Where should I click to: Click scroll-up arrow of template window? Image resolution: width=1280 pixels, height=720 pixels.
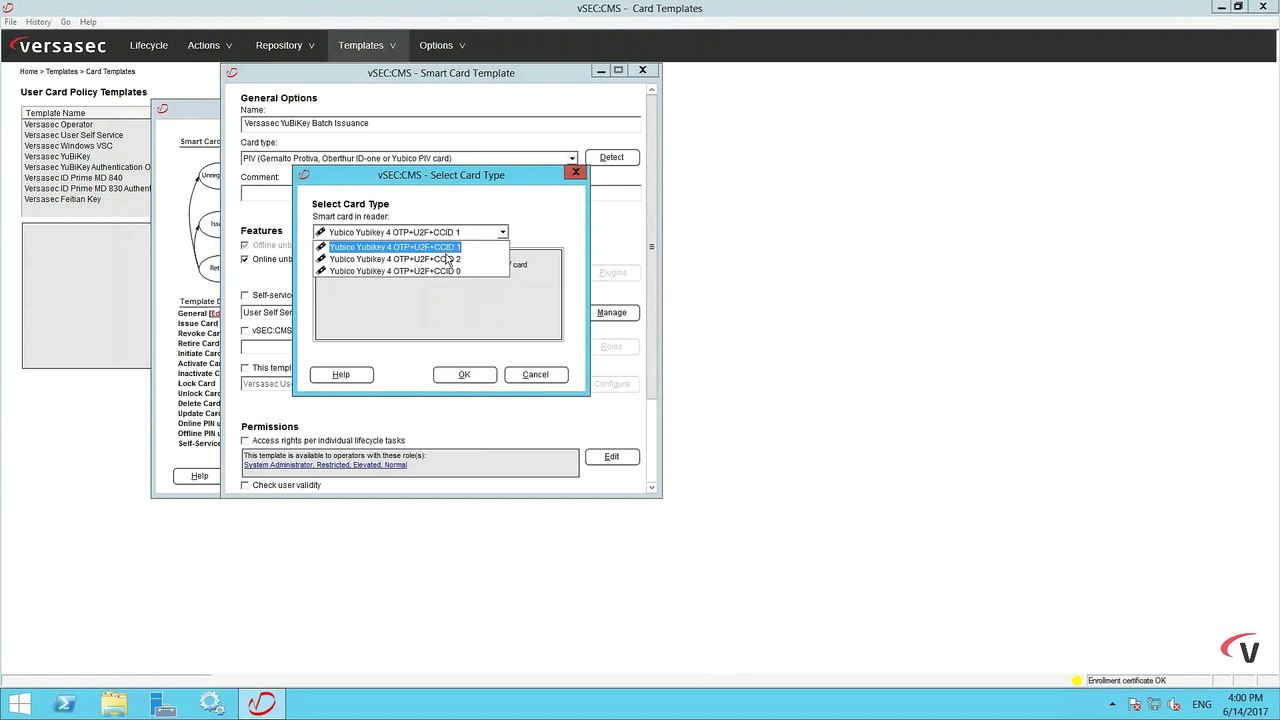651,90
